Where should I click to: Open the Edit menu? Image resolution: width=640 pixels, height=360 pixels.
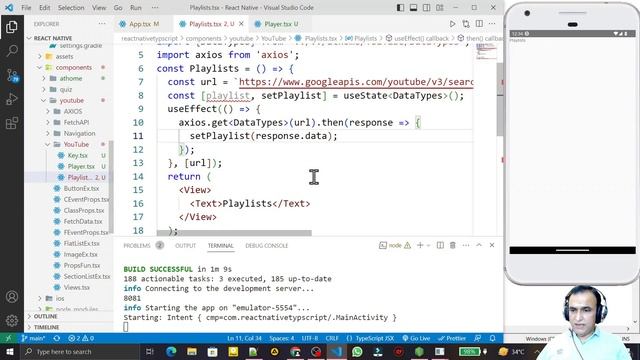(x=44, y=8)
